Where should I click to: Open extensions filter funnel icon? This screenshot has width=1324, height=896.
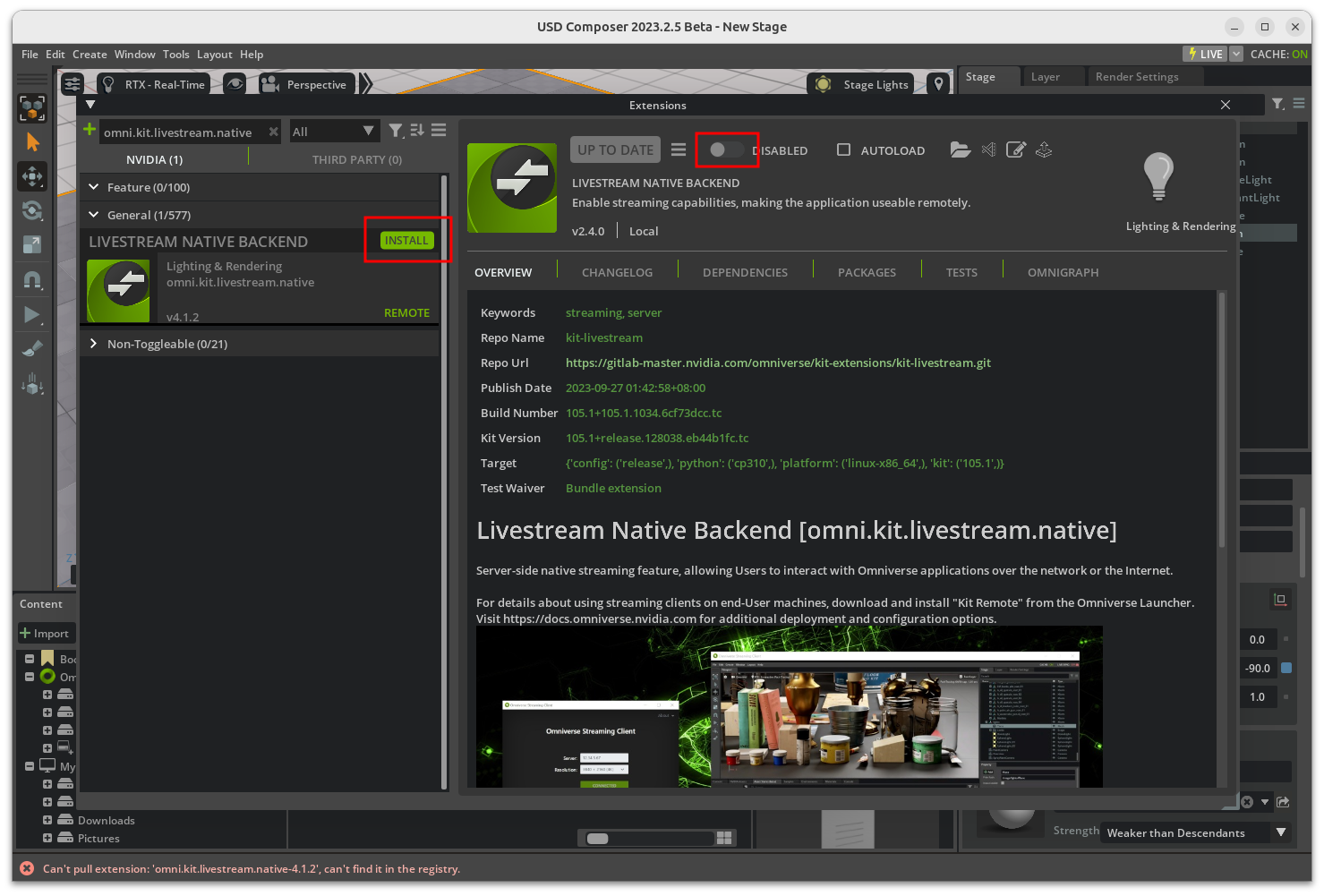396,131
